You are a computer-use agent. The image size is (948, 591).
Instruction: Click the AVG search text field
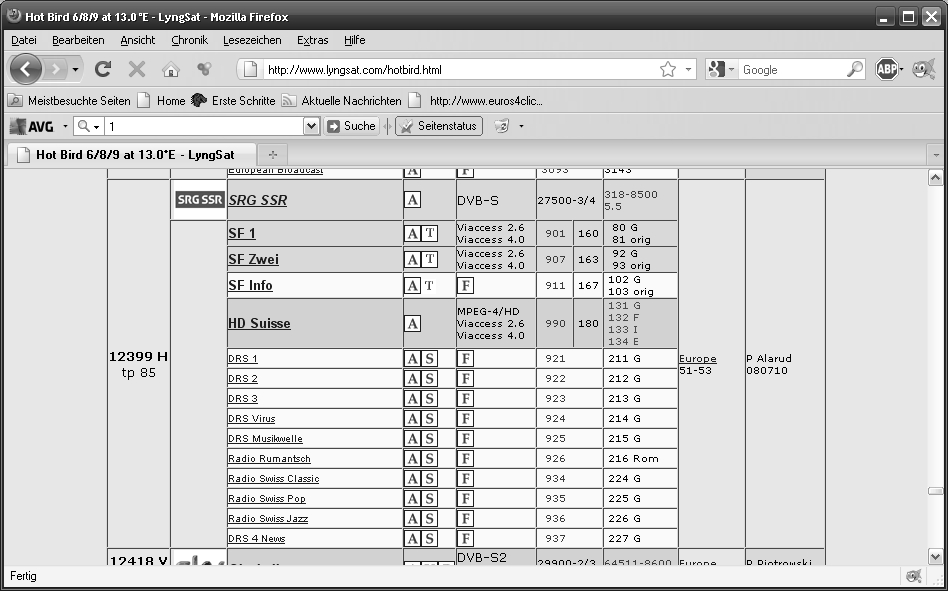click(x=204, y=126)
